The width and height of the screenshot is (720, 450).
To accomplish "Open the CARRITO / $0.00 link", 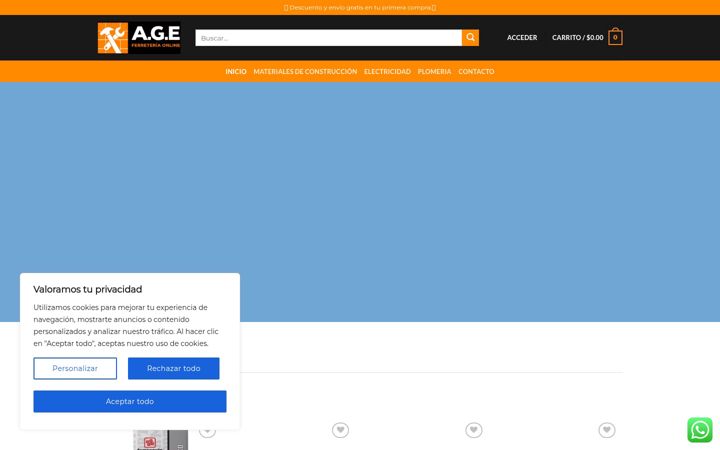I will (578, 38).
